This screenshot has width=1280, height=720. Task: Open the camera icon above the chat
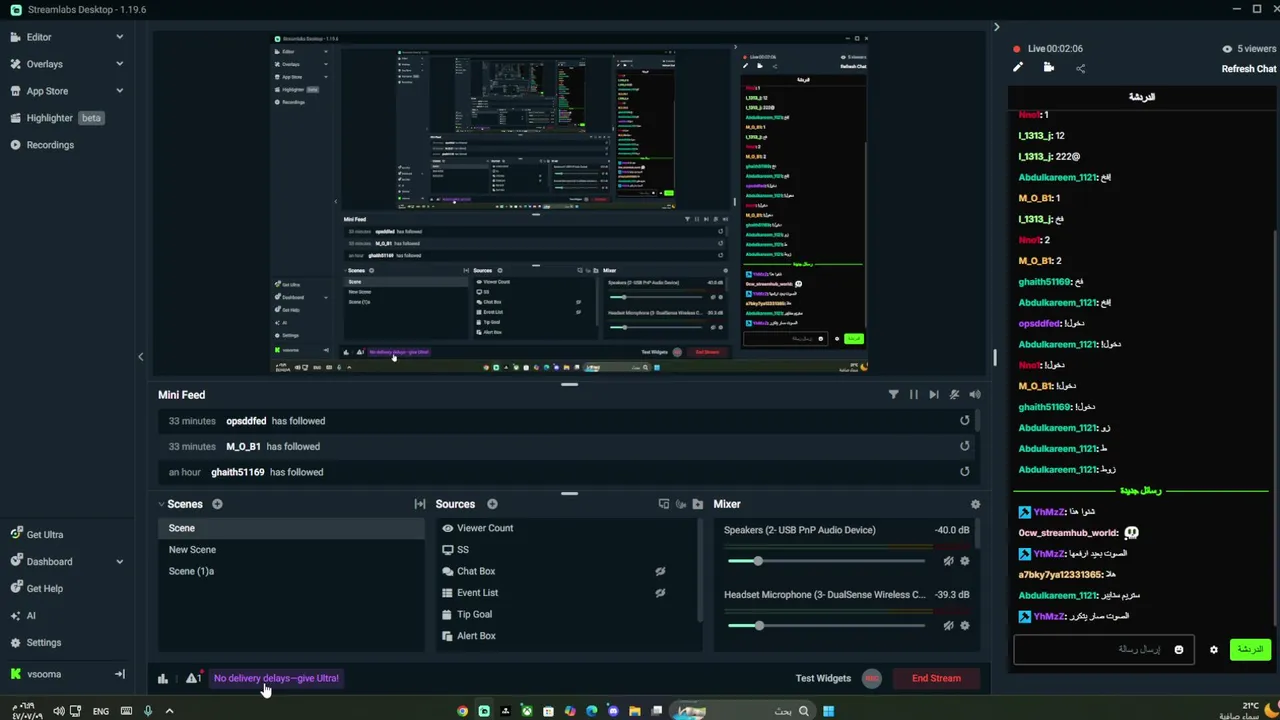(x=1048, y=68)
